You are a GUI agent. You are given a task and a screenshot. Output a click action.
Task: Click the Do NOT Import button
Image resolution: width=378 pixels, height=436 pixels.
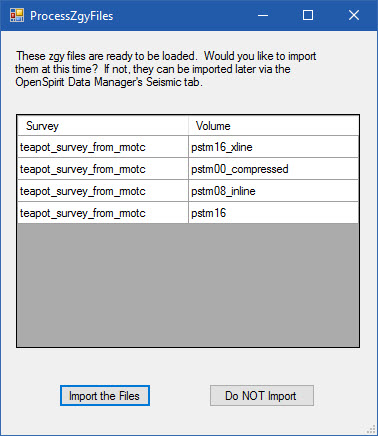pos(262,396)
